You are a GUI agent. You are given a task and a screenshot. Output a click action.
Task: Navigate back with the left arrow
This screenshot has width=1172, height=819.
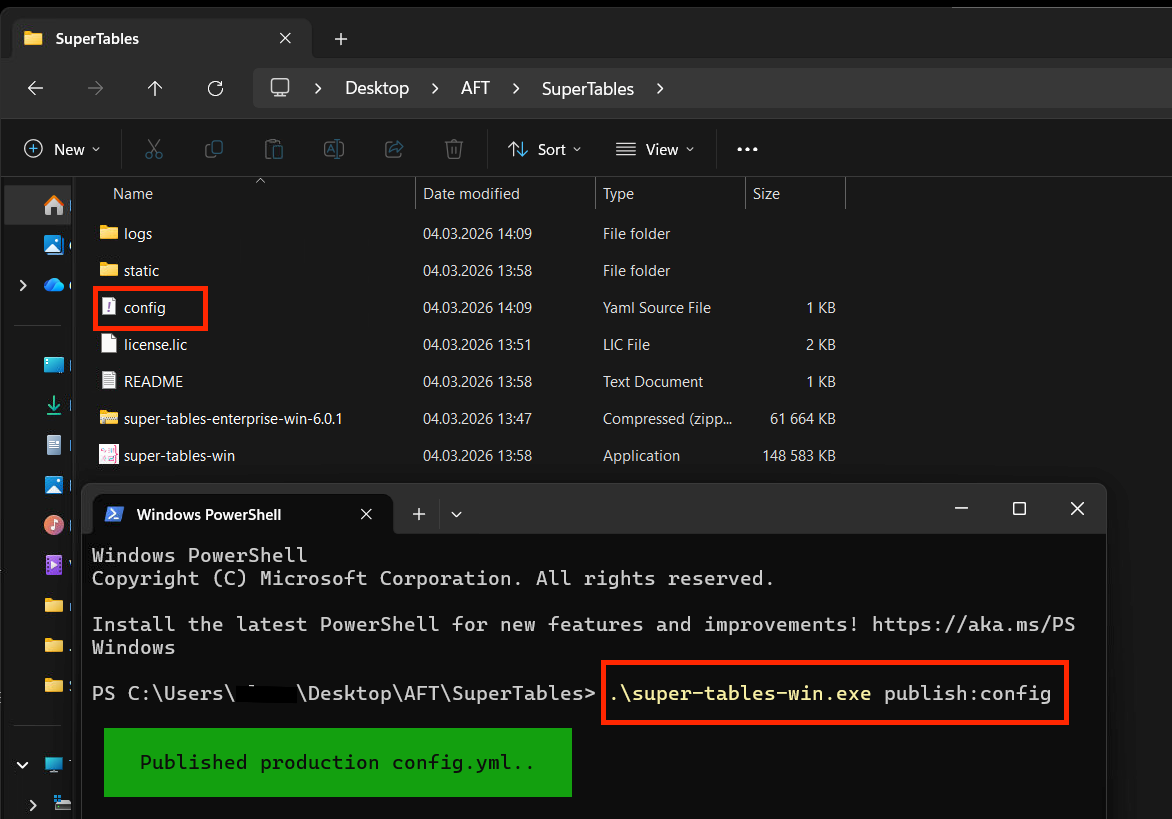click(35, 88)
